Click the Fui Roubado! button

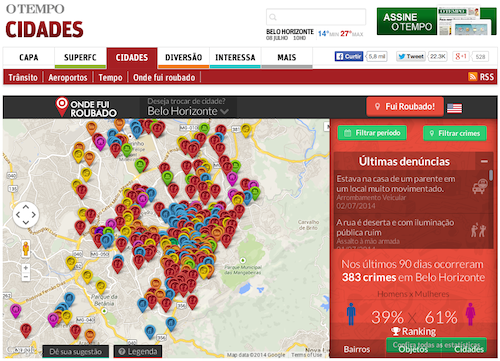point(405,106)
